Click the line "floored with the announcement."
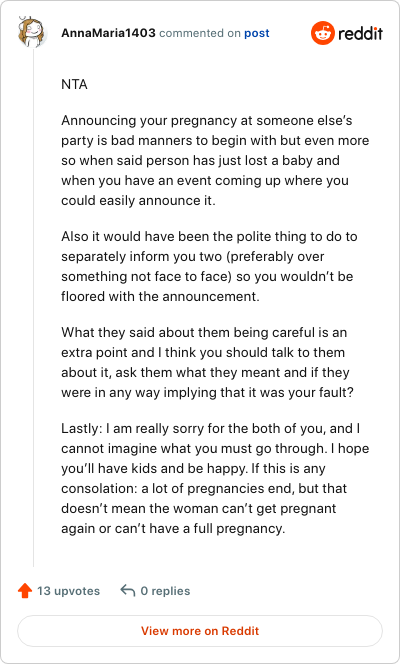Viewport: 400px width, 664px height. click(160, 296)
